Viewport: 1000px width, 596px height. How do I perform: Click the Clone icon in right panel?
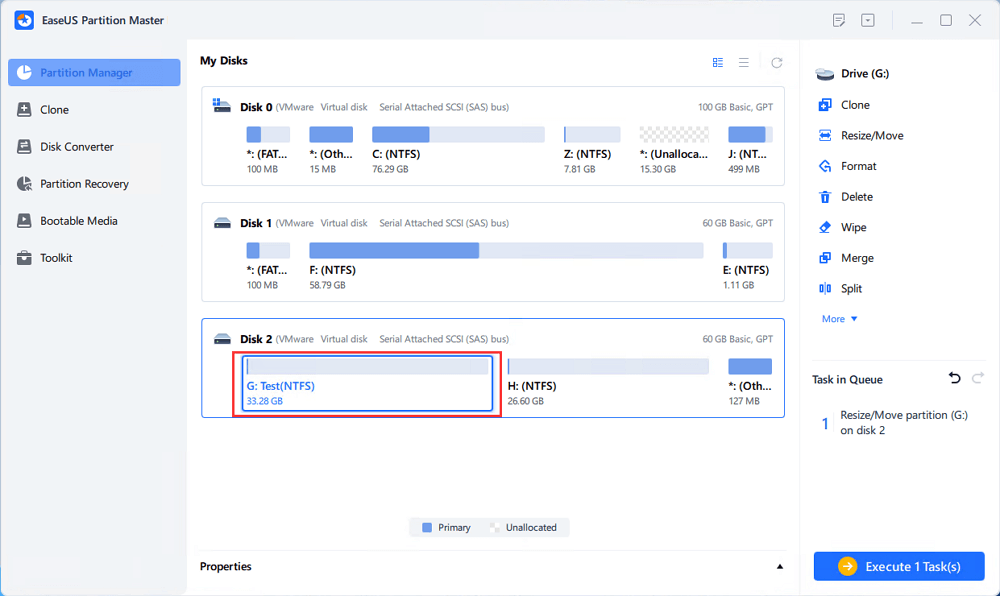(x=825, y=105)
